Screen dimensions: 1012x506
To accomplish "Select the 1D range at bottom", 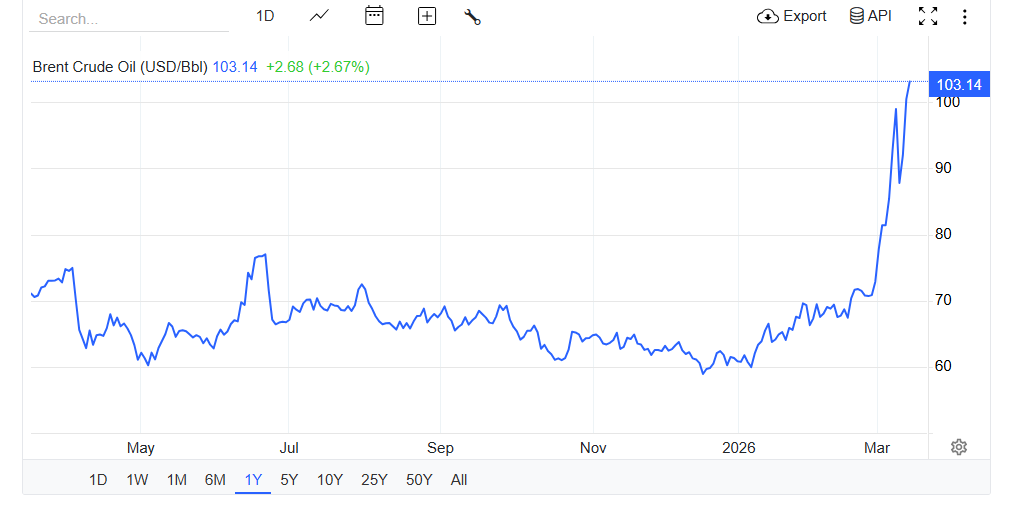I will click(x=98, y=480).
